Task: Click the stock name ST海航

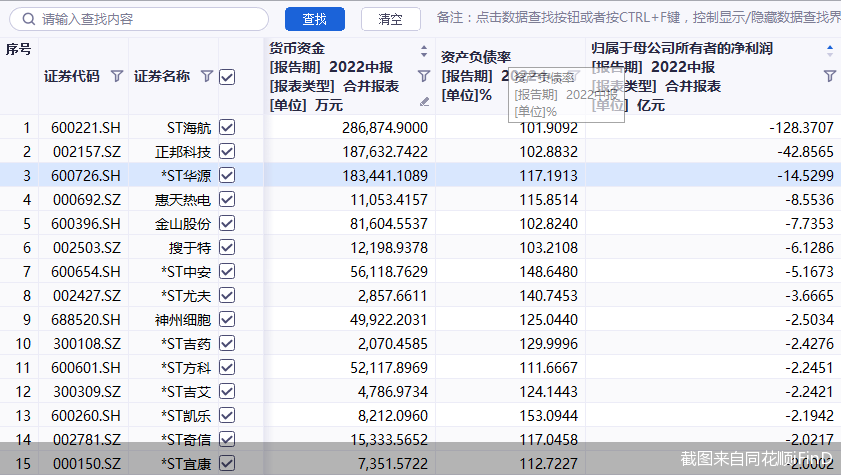Action: click(189, 128)
